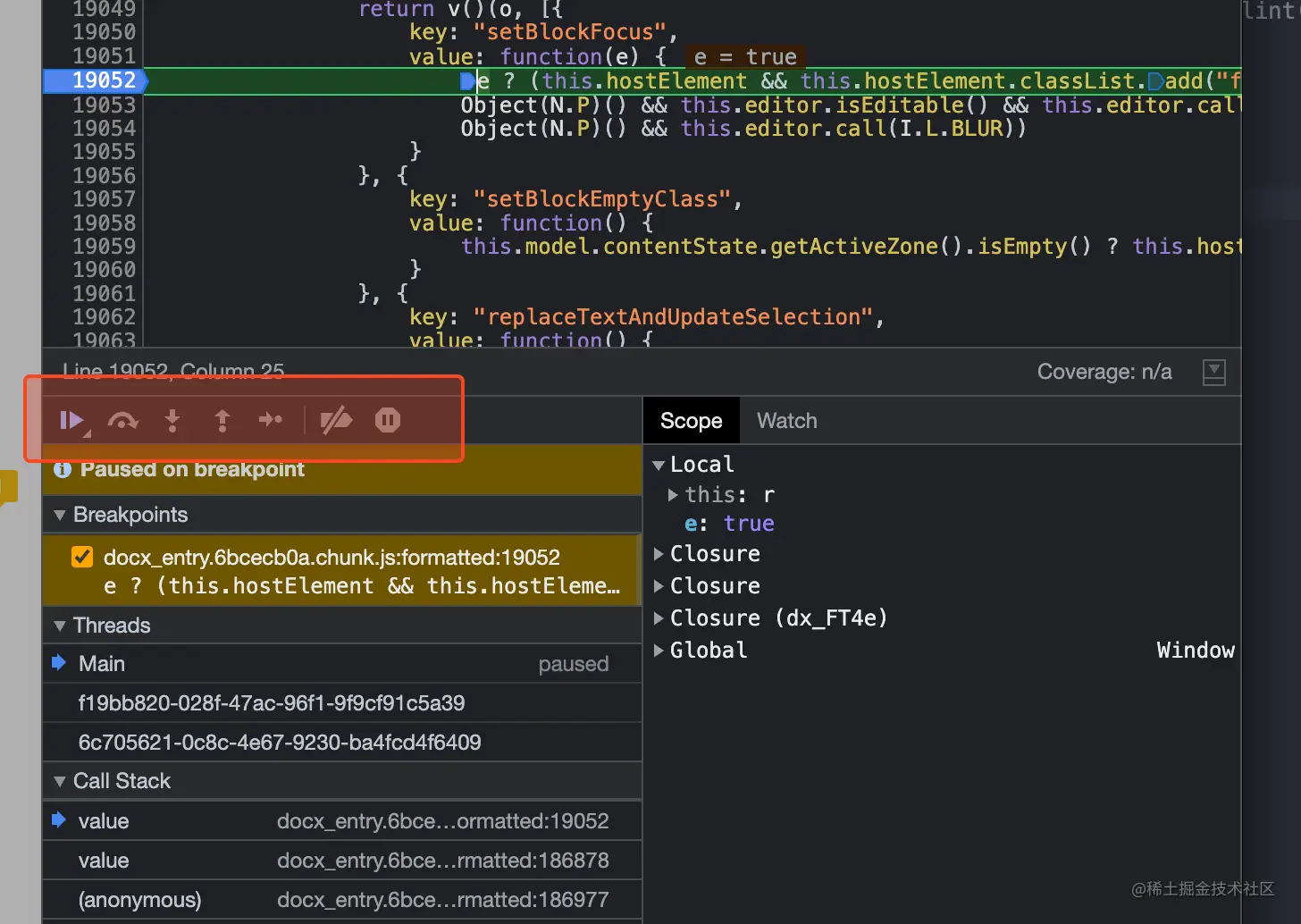The width and height of the screenshot is (1301, 924).
Task: Select thread 6c705621-0c8c-4e67-9230-ba4fcd4f6409
Action: [x=342, y=743]
